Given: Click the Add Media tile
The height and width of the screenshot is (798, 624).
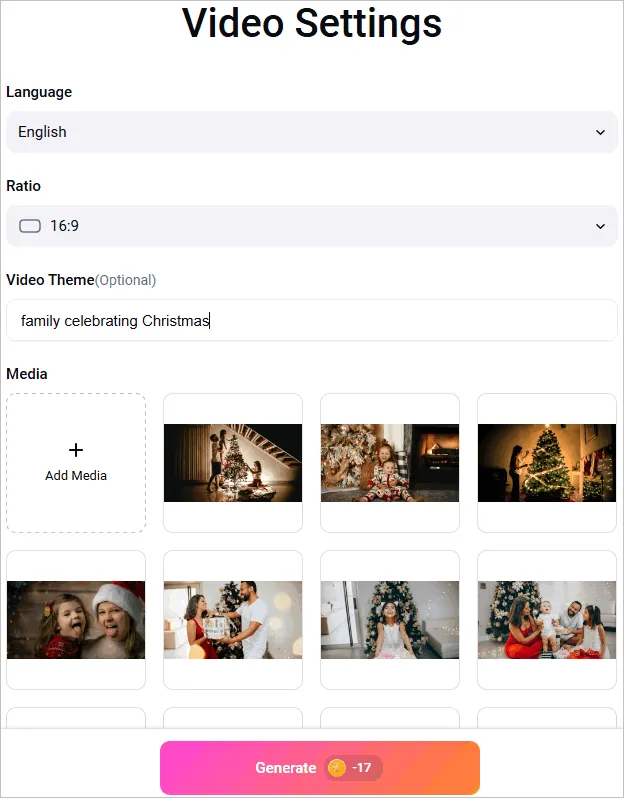Looking at the screenshot, I should click(76, 463).
